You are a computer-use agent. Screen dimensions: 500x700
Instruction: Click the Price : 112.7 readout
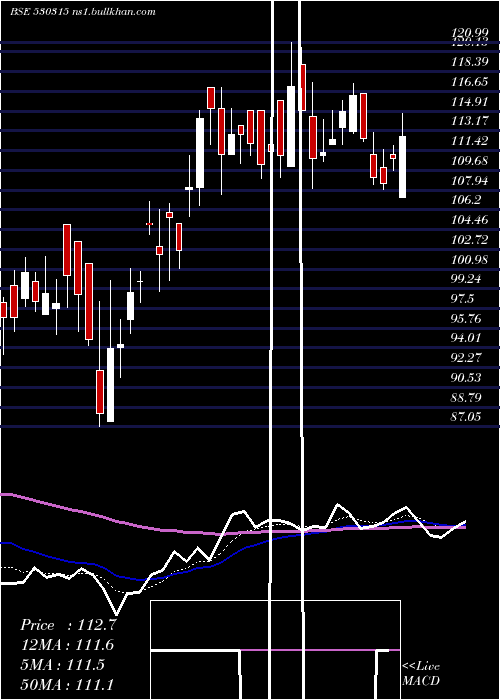[68, 625]
